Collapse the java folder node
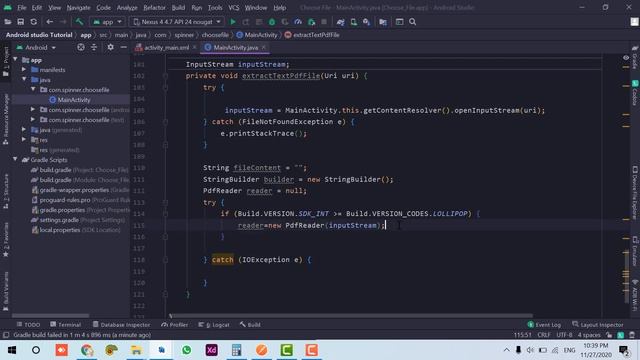The width and height of the screenshot is (640, 360). pos(24,80)
